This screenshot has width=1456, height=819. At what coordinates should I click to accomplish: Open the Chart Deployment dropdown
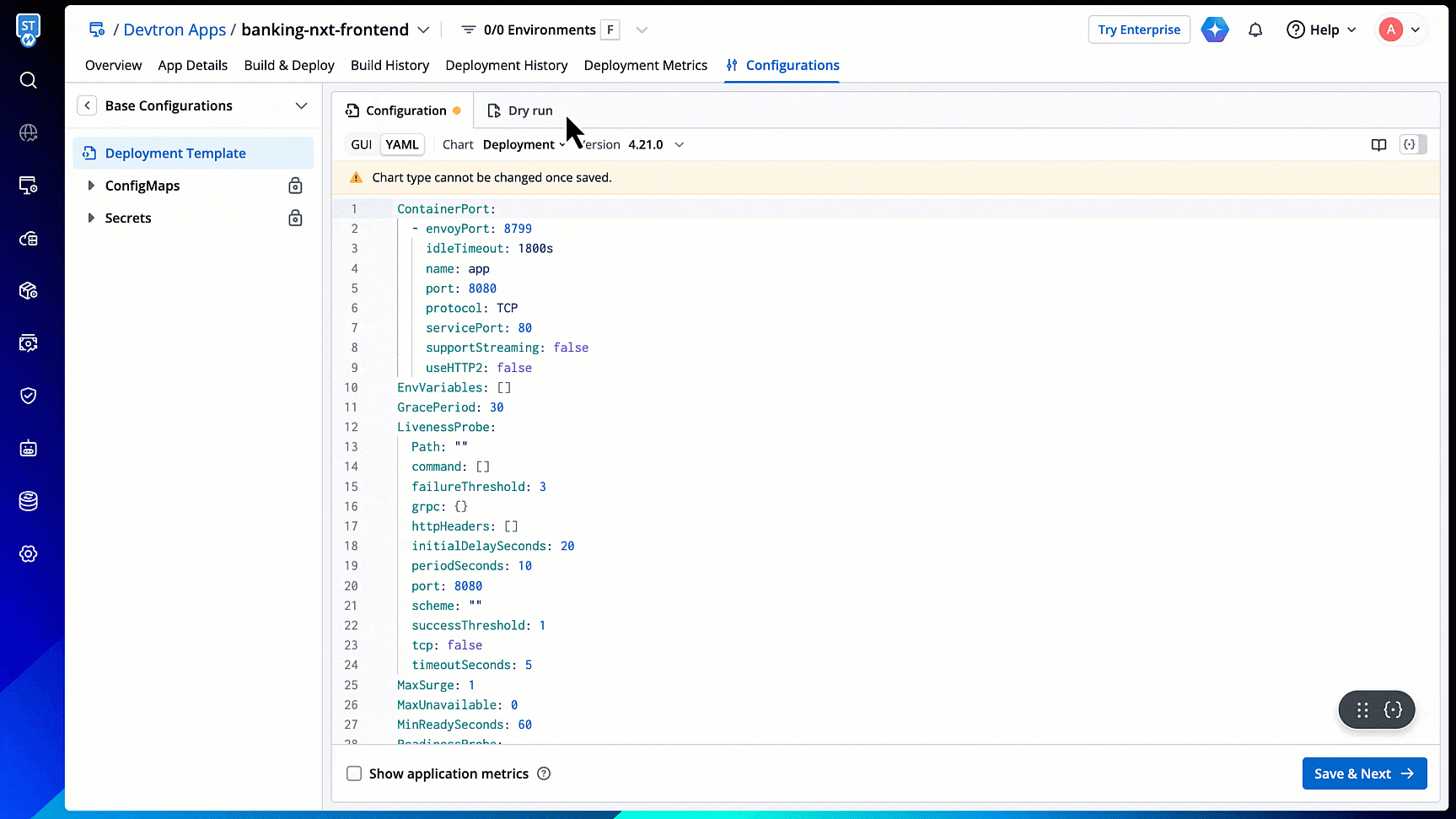[x=523, y=145]
